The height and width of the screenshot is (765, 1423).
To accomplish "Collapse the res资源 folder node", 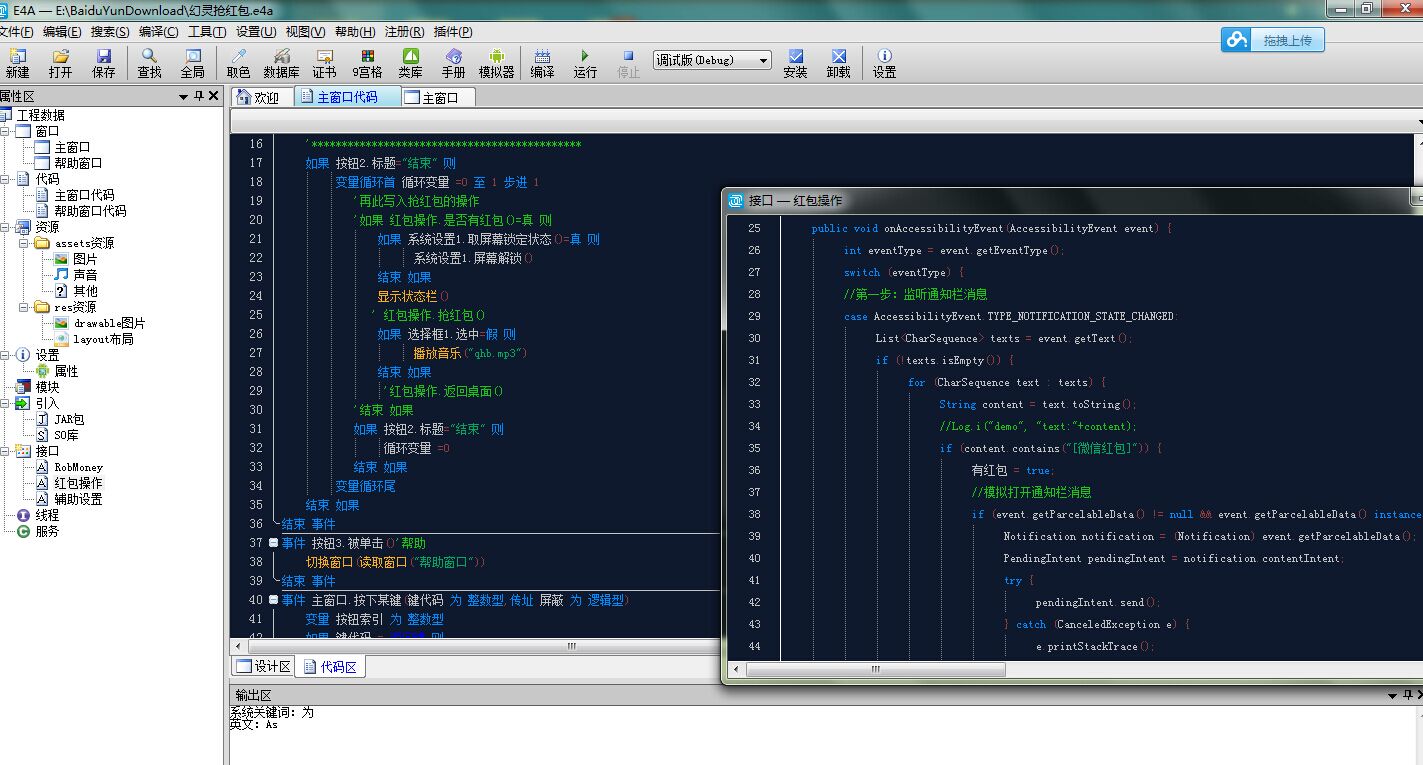I will [23, 307].
